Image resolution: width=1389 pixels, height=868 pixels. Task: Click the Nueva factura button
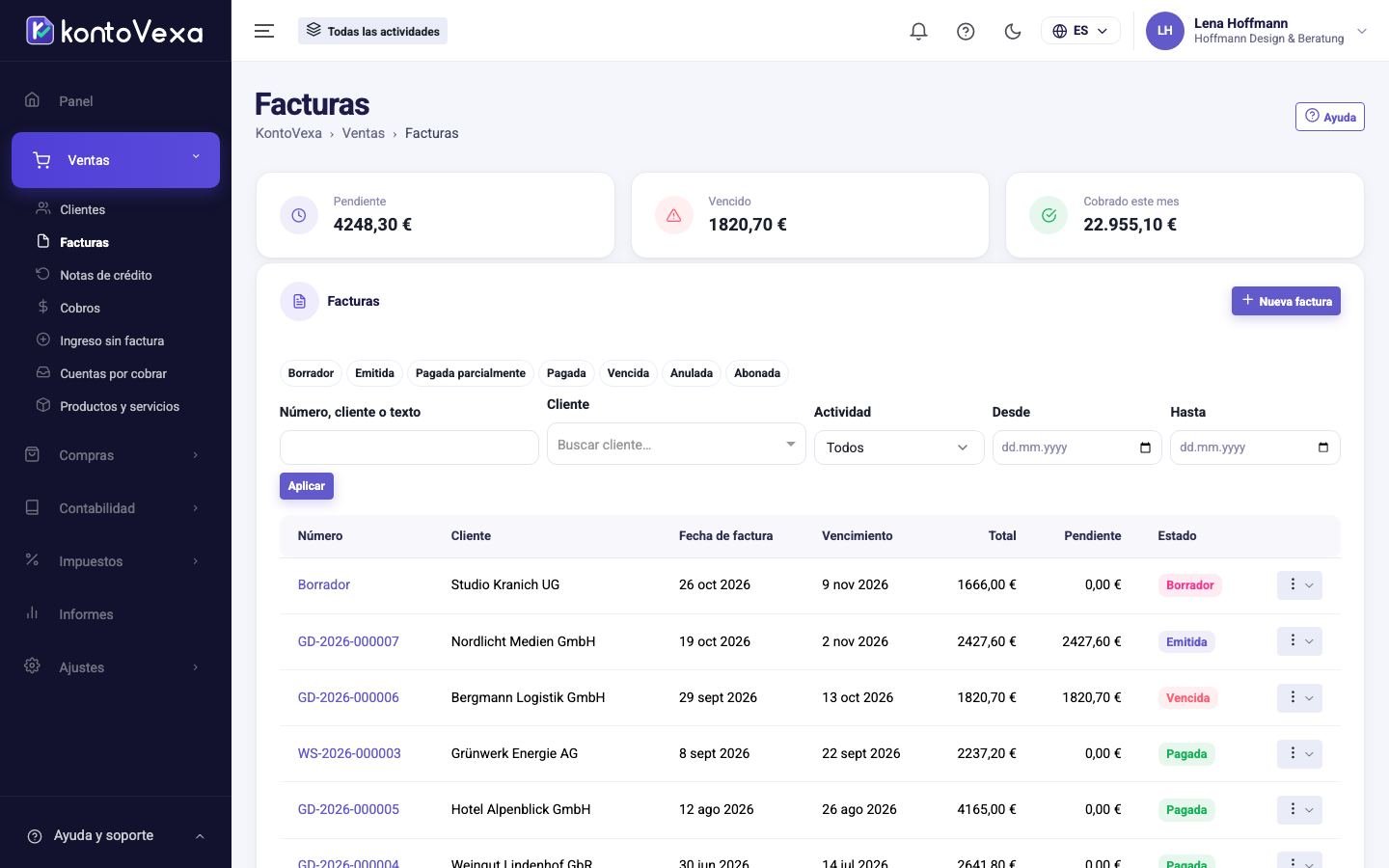(1286, 301)
